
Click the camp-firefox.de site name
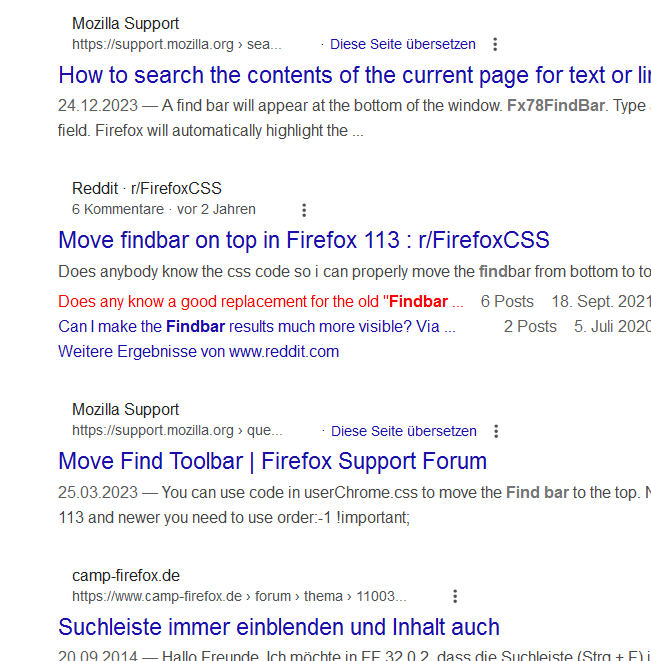coord(126,575)
